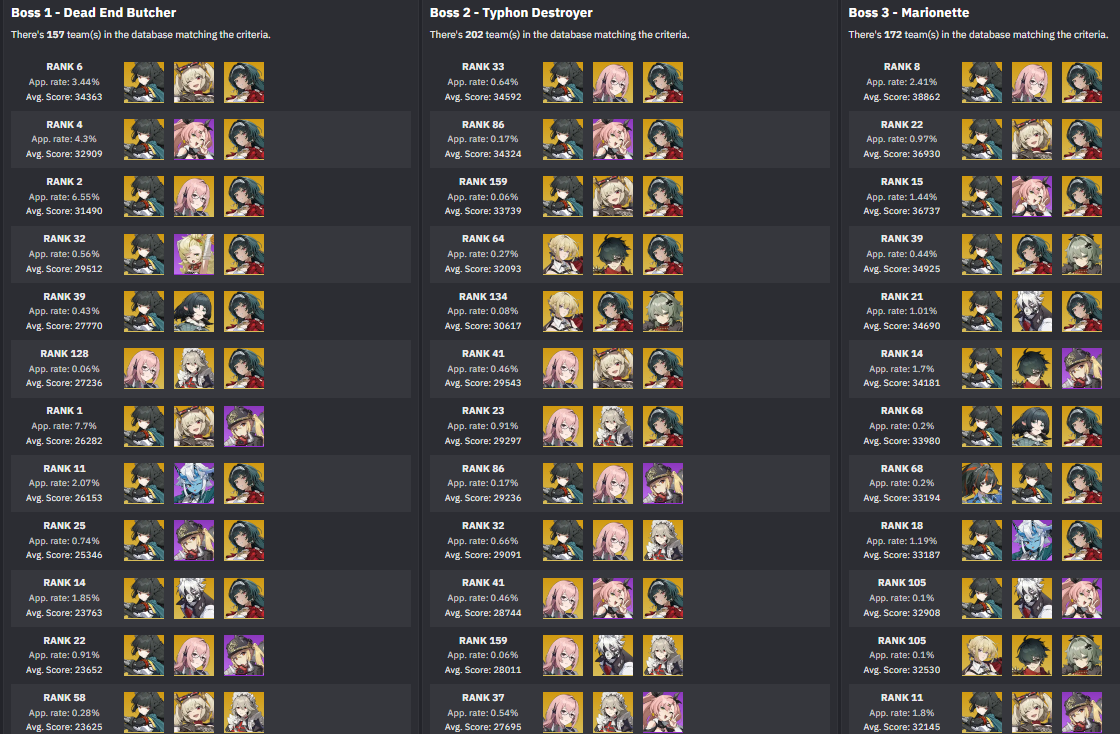The width and height of the screenshot is (1120, 734).
Task: Click the Boss 1 - Dead End Butcher heading
Action: point(94,13)
